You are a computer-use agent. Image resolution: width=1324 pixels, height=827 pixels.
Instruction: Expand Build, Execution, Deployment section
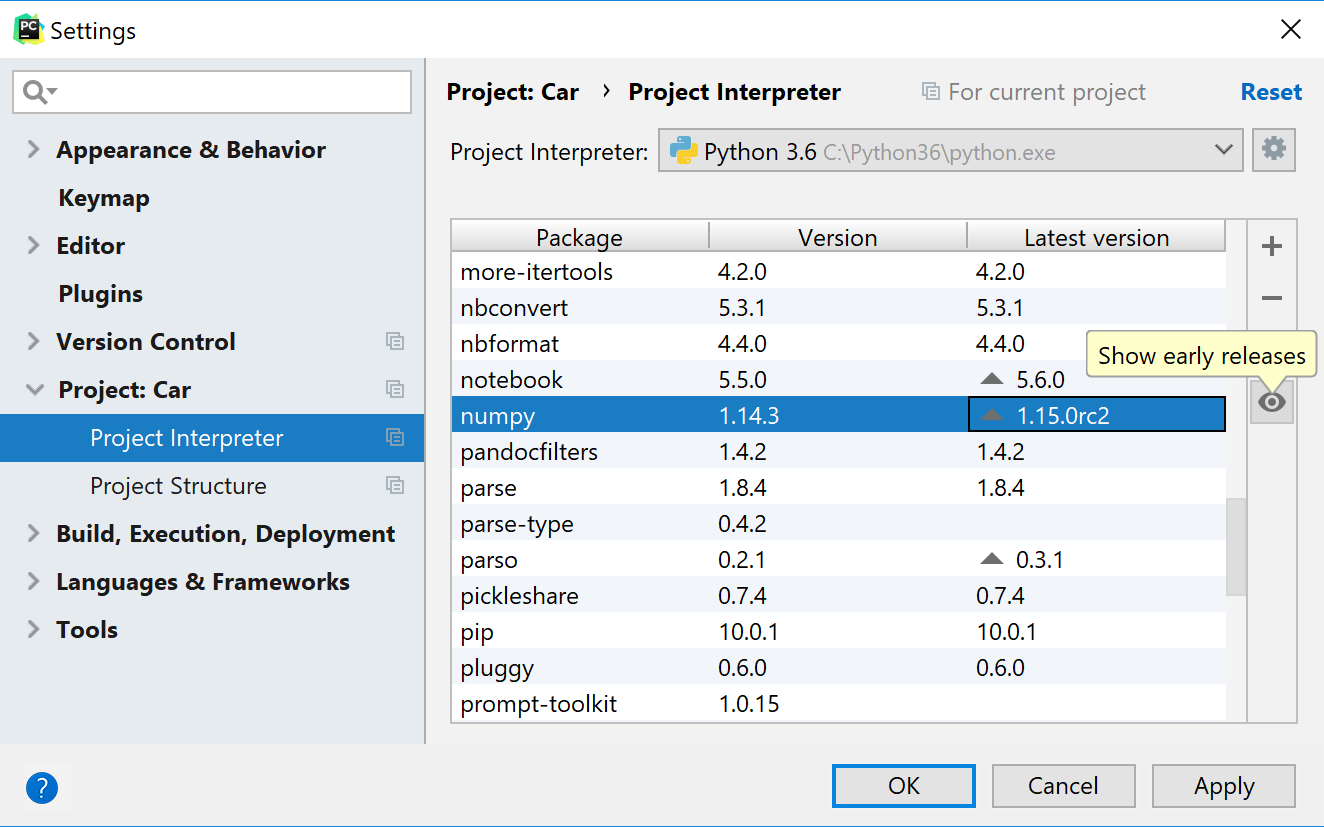pos(34,534)
